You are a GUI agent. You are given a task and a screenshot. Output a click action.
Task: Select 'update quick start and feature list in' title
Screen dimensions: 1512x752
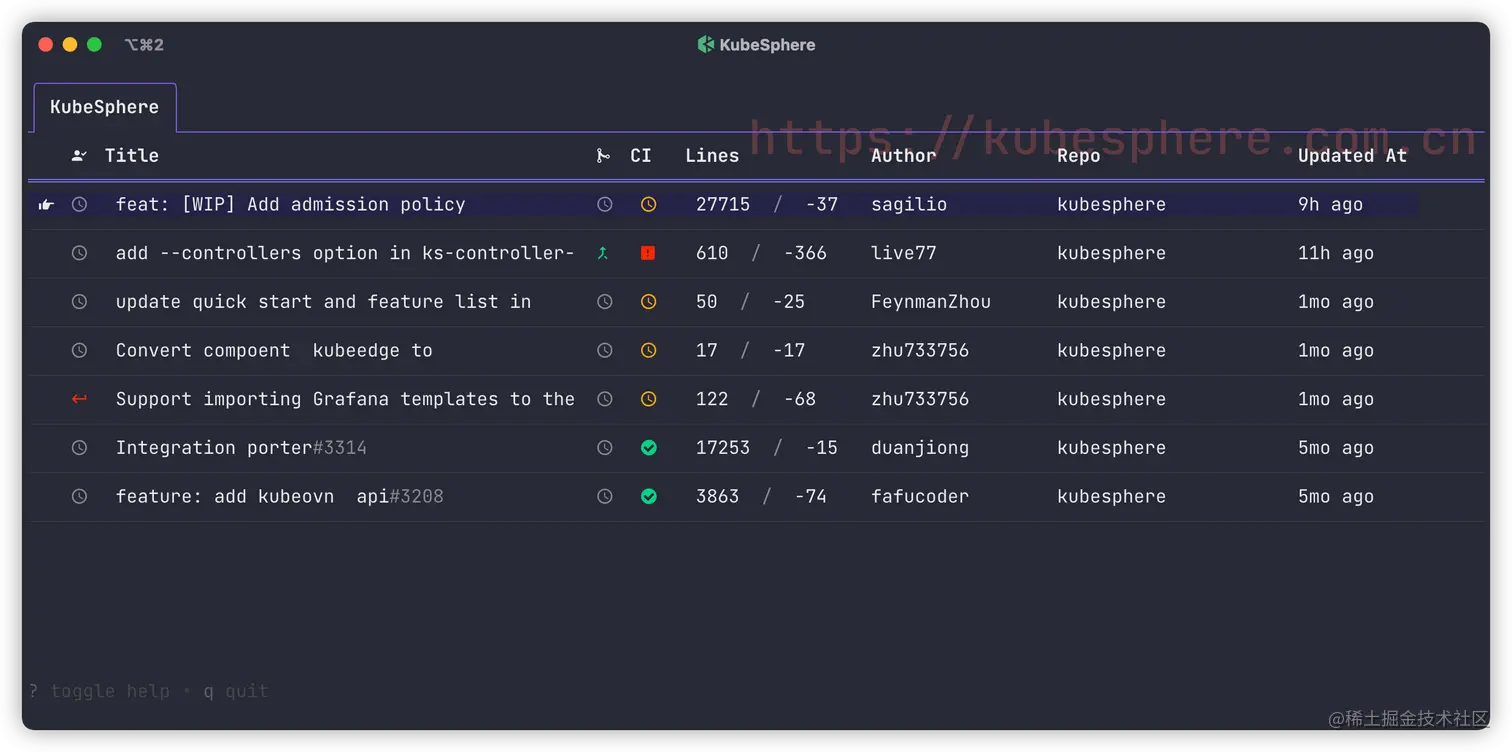[x=324, y=302]
